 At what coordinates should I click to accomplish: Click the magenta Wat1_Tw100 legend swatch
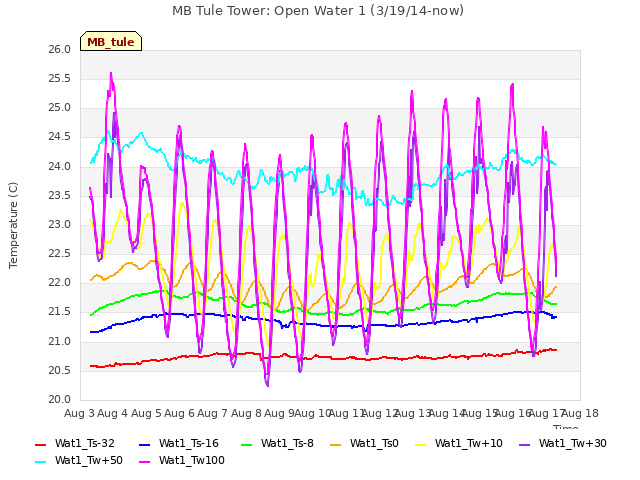coord(144,462)
